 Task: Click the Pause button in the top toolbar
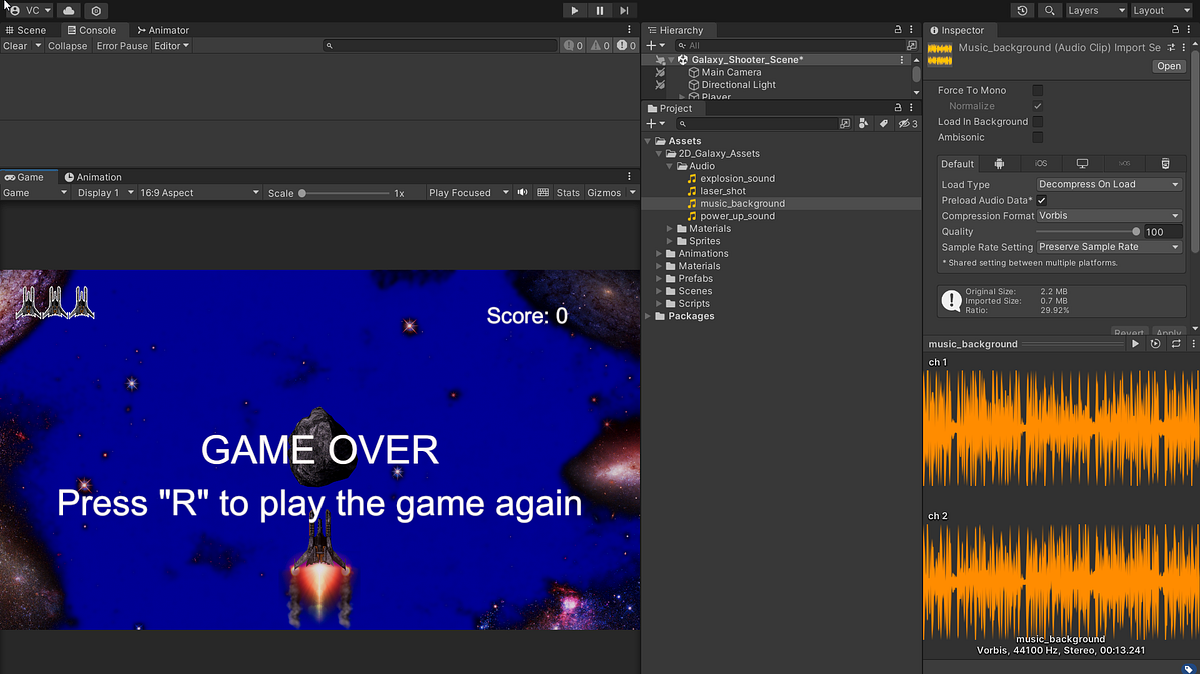point(598,10)
